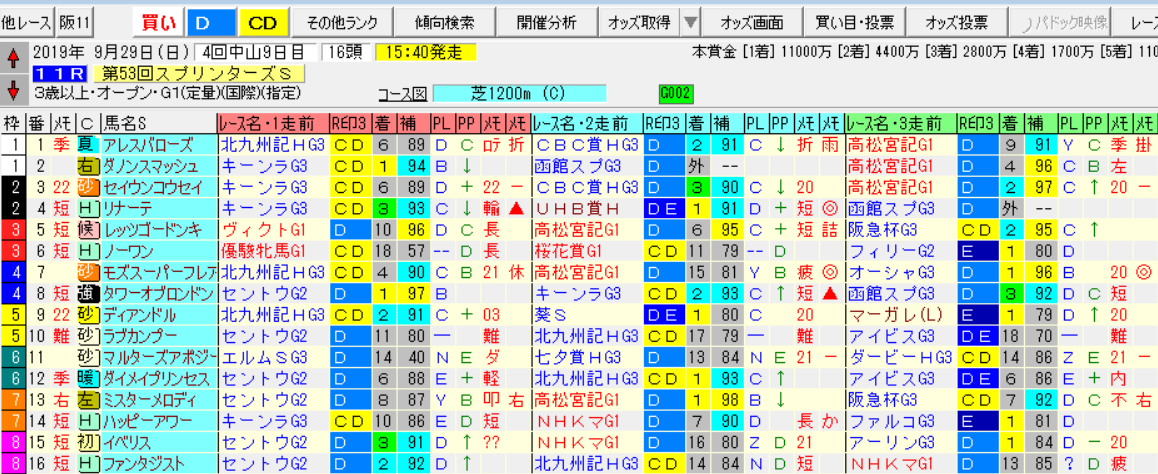Click the 砂 icon on ディアンドル row
The height and width of the screenshot is (474, 1158).
(86, 315)
